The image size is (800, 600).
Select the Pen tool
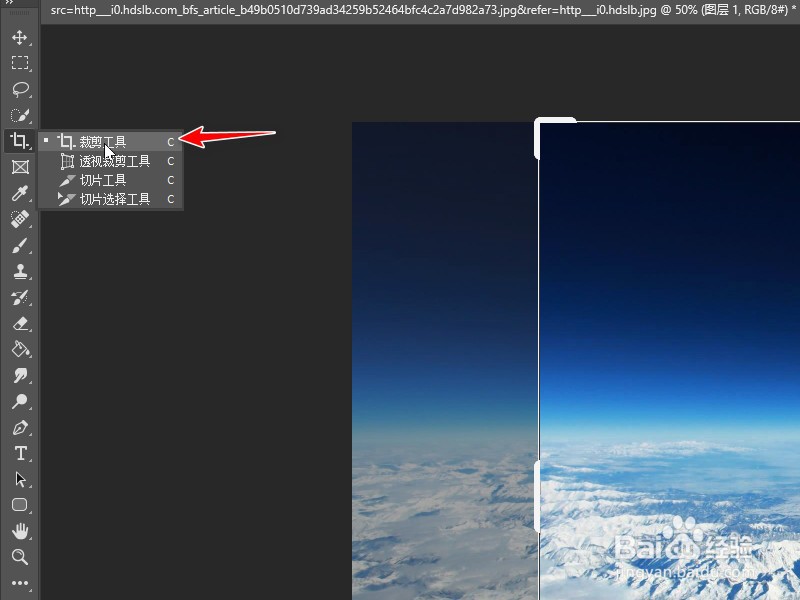click(20, 428)
